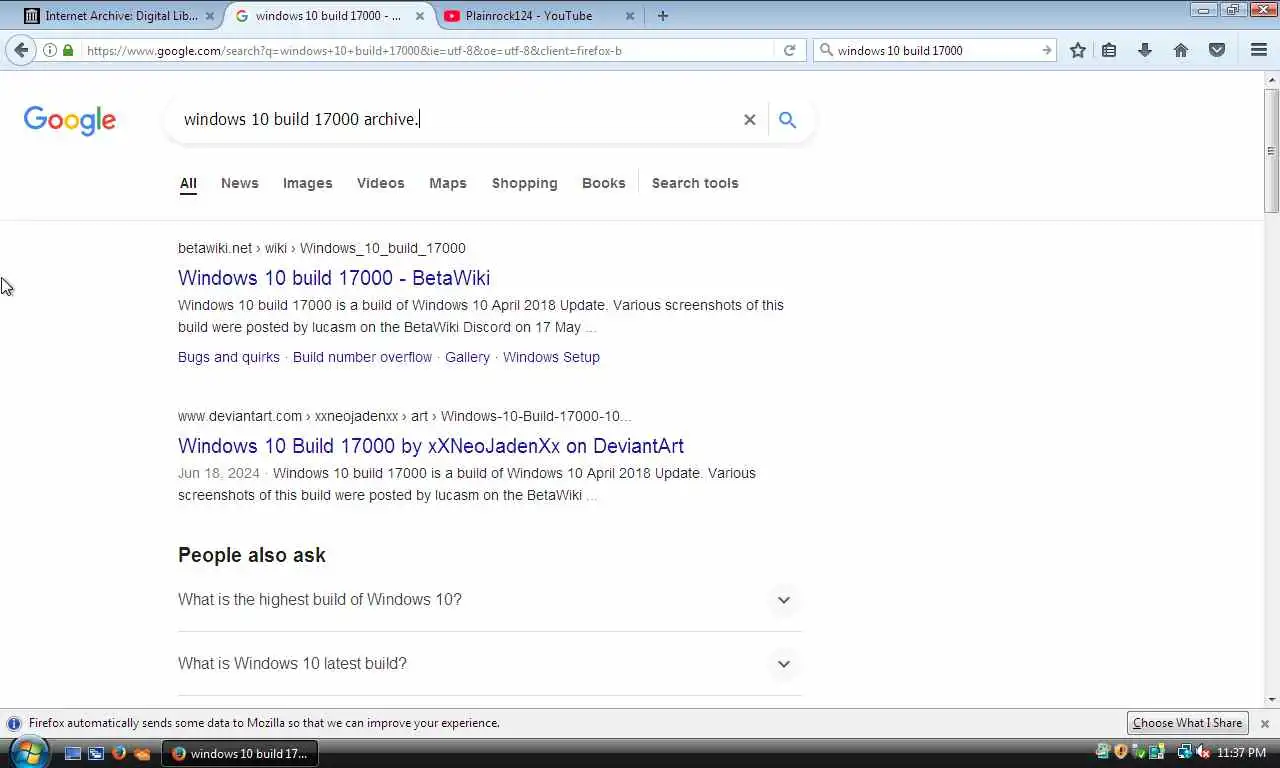Submit Firefox search box with arrow button
1280x768 pixels.
pos(1046,50)
